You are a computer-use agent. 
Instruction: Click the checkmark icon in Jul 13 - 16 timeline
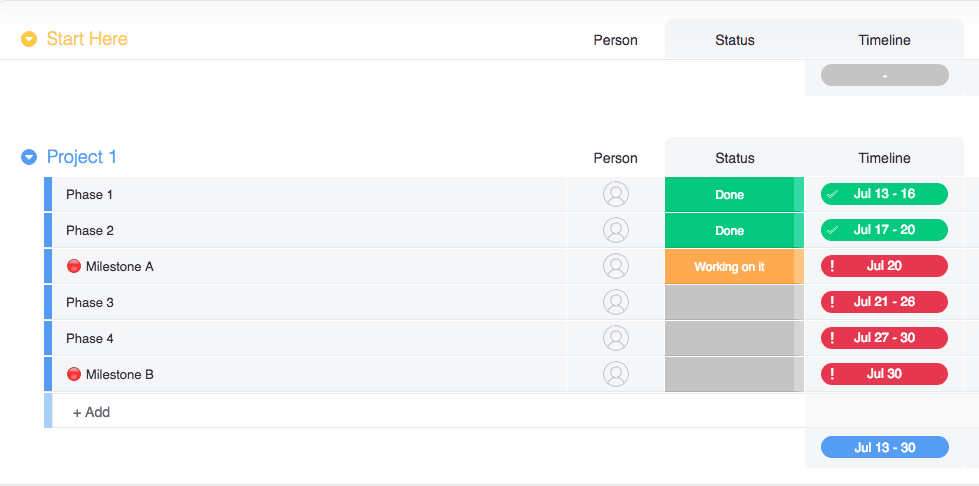[832, 194]
